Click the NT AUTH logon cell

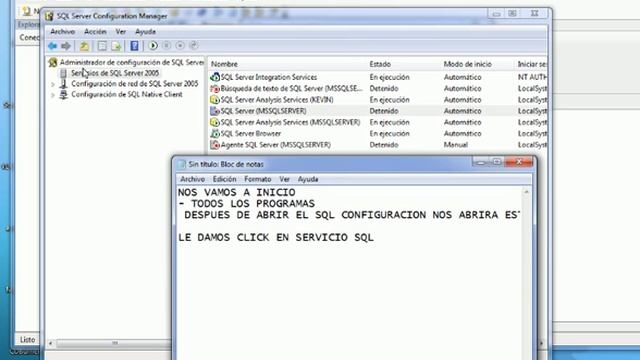[532, 77]
